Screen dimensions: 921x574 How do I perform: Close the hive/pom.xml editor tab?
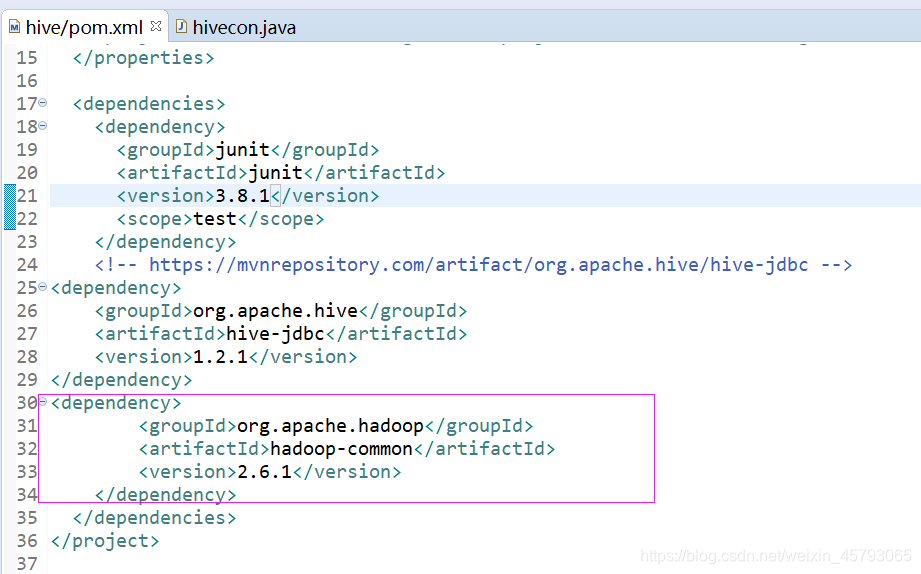(156, 26)
